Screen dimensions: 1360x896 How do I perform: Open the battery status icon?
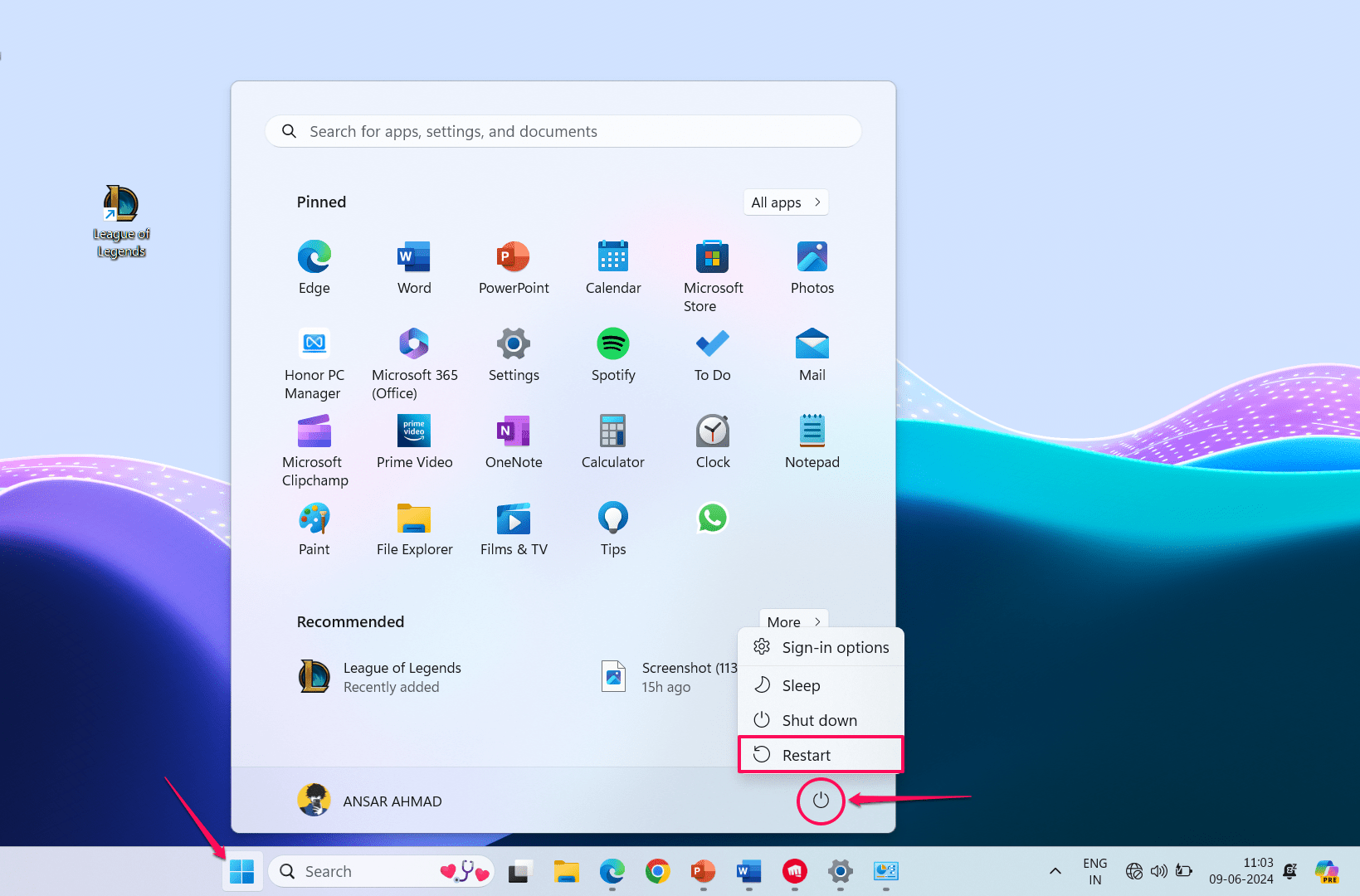[1184, 871]
